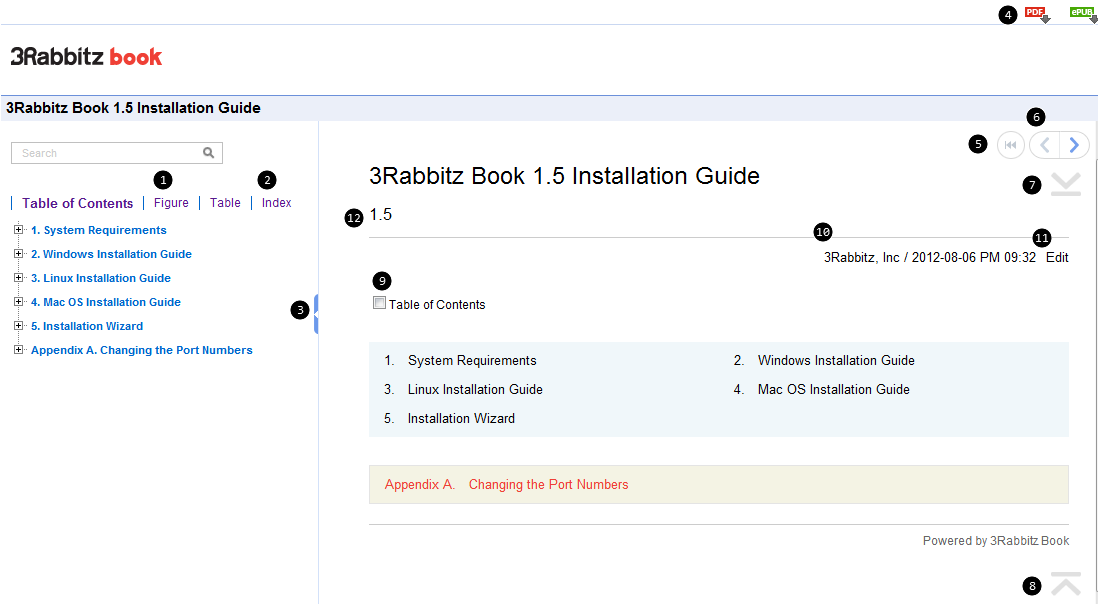The height and width of the screenshot is (605, 1099).
Task: Collapse the sidebar with the splitter handle
Action: tap(316, 314)
